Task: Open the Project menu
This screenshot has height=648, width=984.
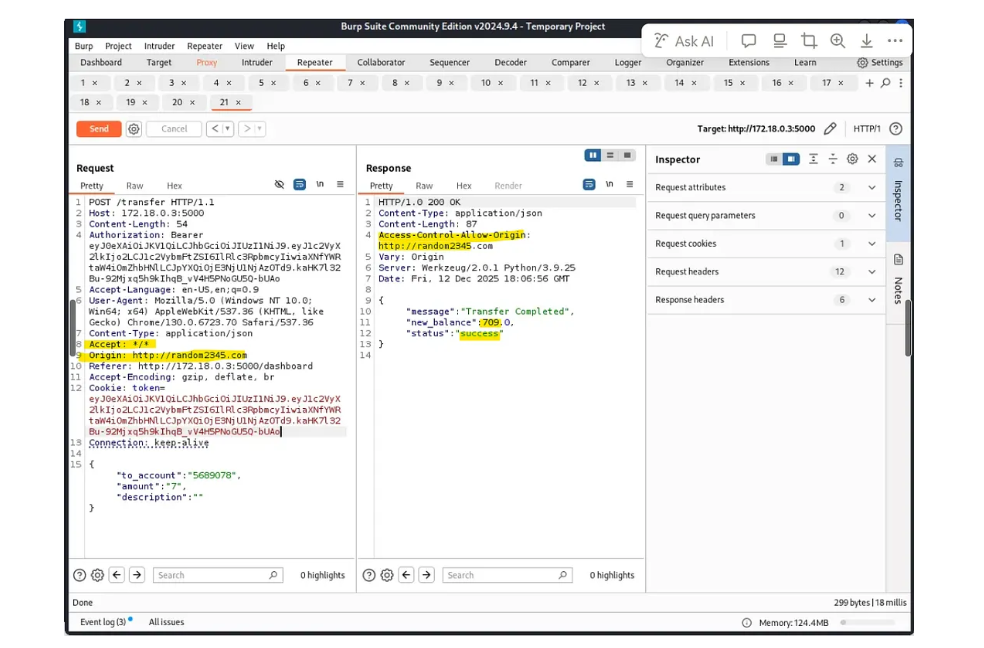Action: pyautogui.click(x=118, y=46)
